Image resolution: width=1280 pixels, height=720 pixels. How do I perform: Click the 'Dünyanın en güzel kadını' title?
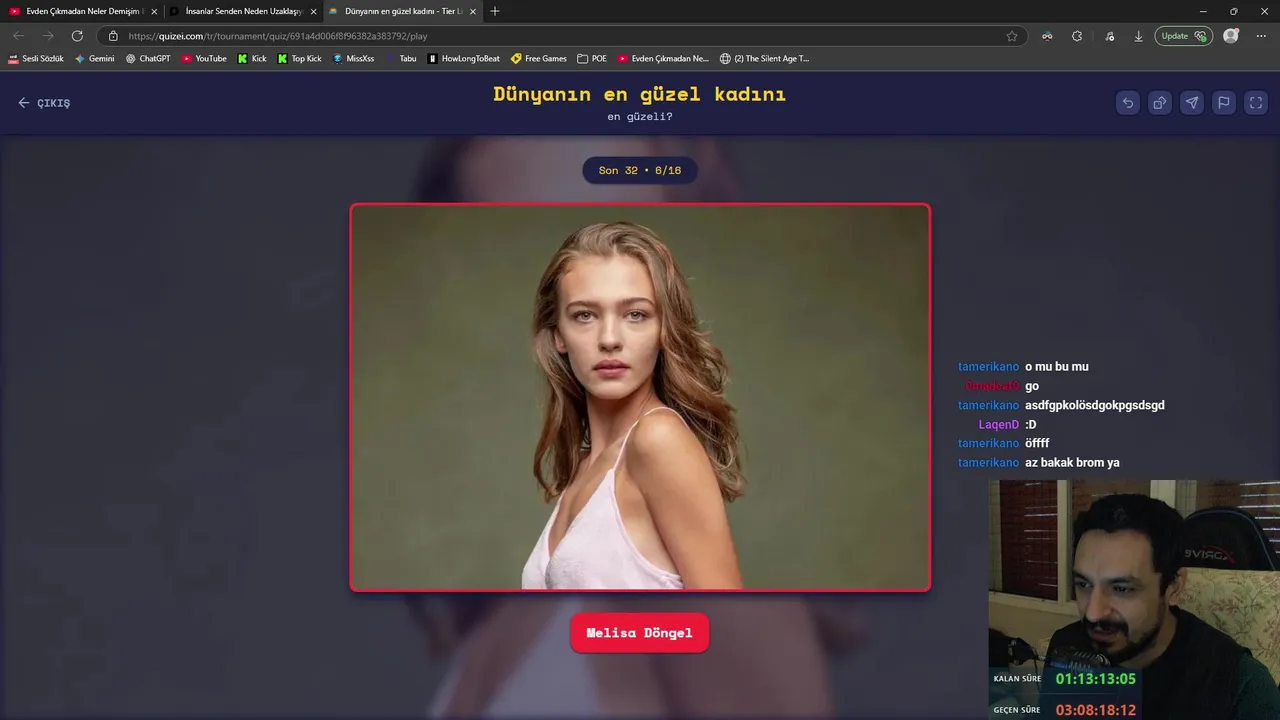click(640, 94)
